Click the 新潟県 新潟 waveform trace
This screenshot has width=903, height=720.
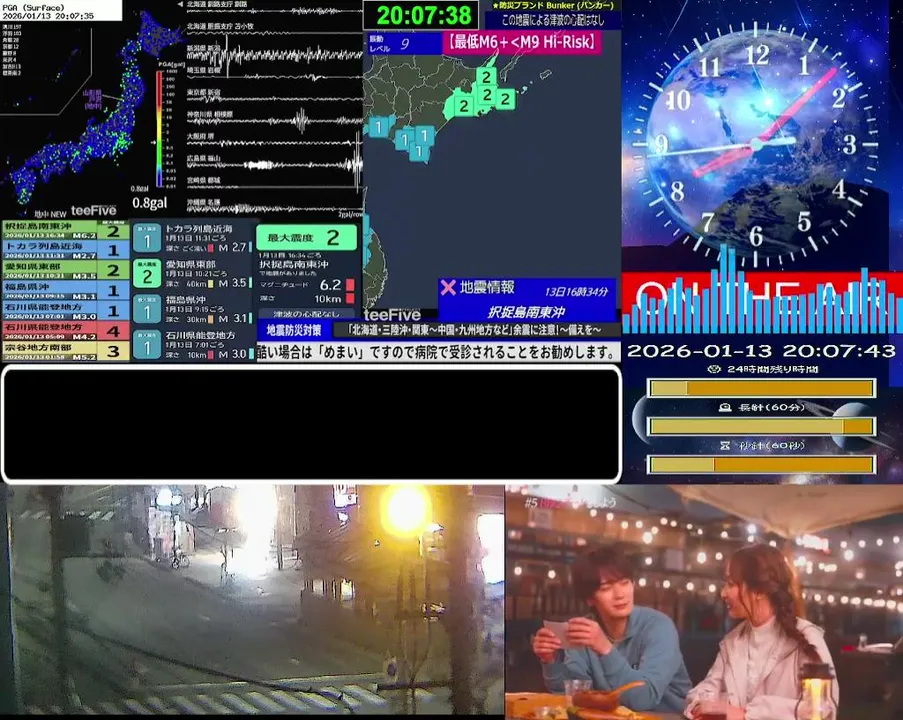274,55
